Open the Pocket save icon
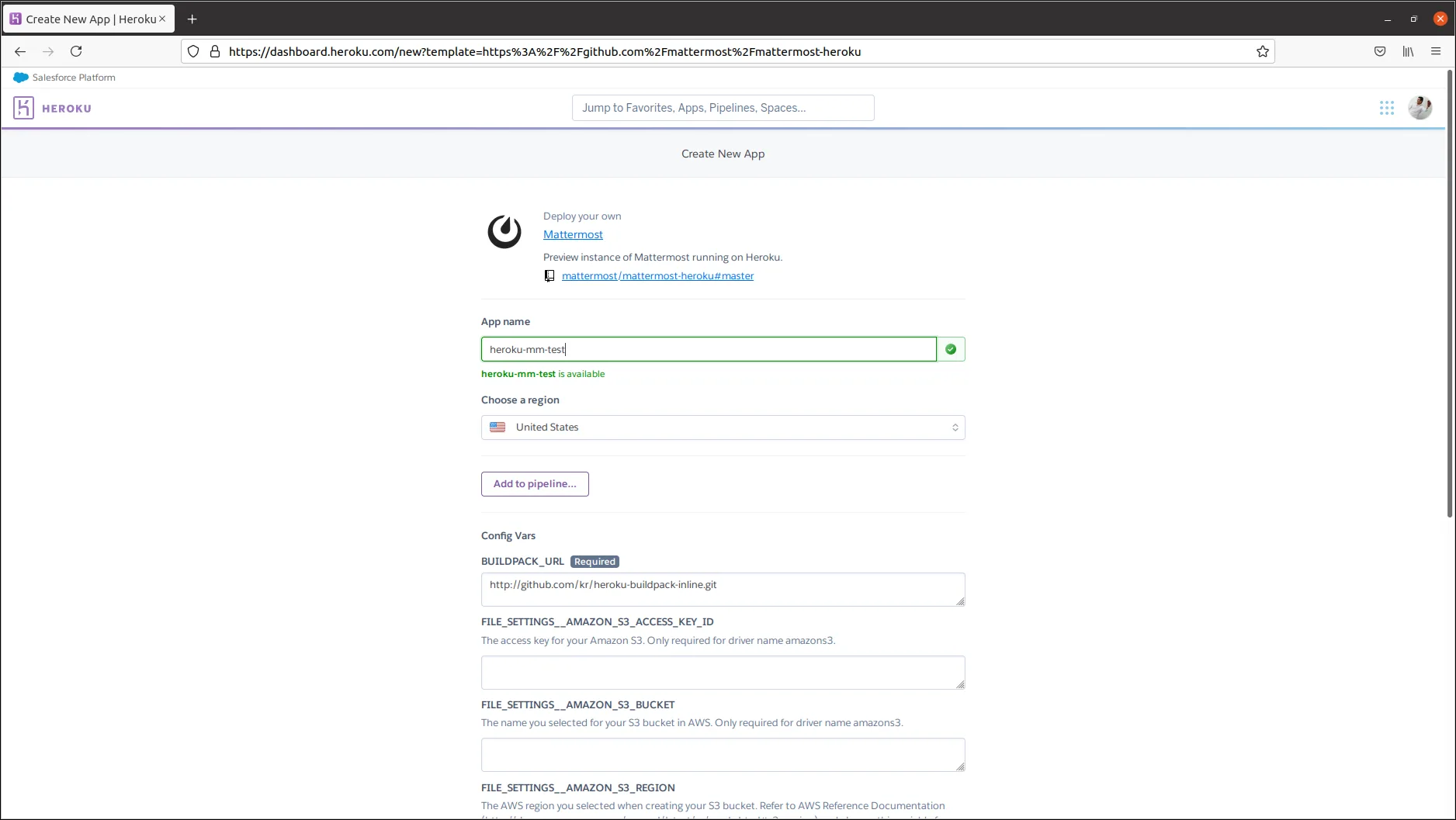The image size is (1456, 820). pyautogui.click(x=1380, y=51)
